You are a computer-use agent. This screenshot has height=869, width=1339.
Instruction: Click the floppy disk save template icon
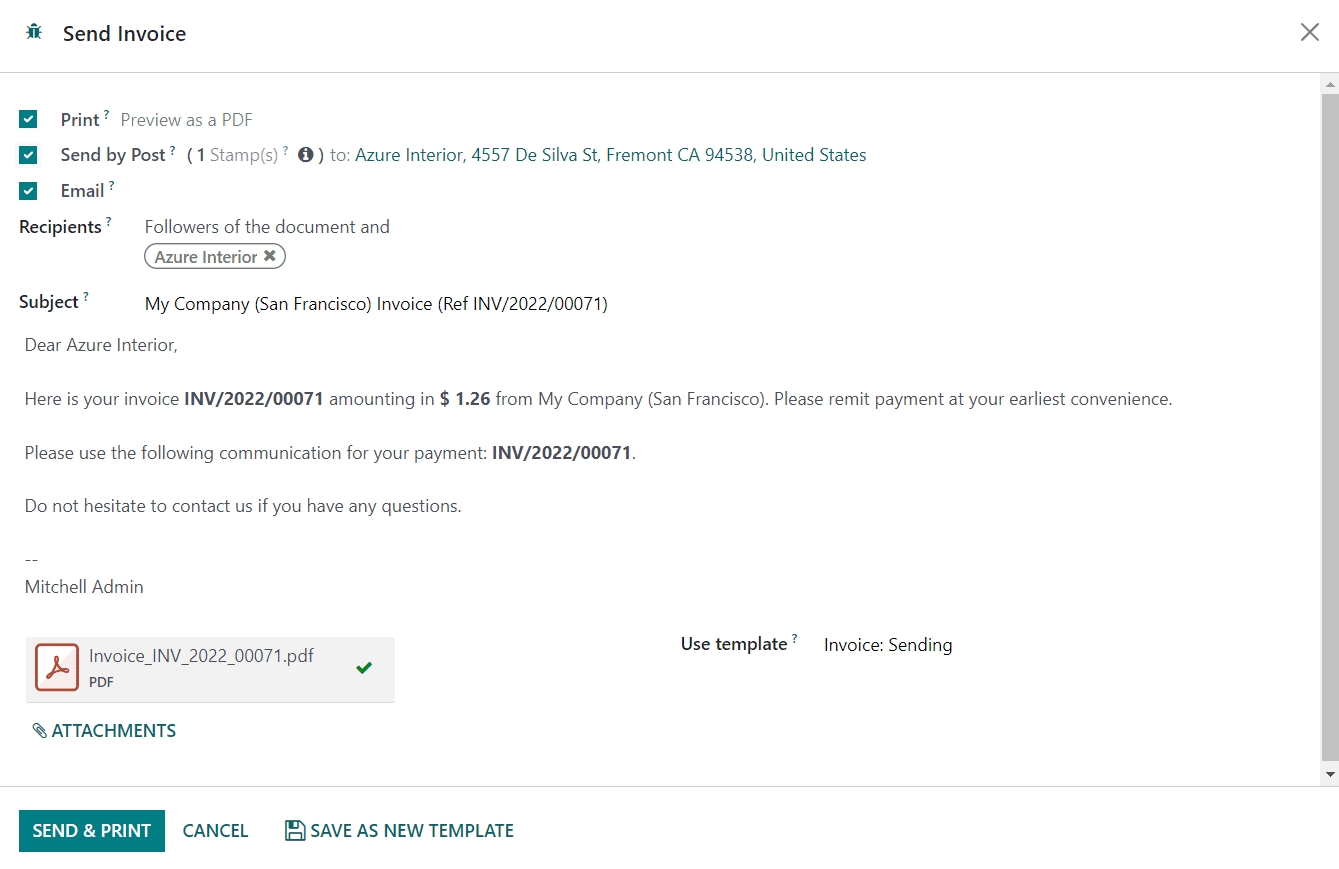pyautogui.click(x=295, y=831)
